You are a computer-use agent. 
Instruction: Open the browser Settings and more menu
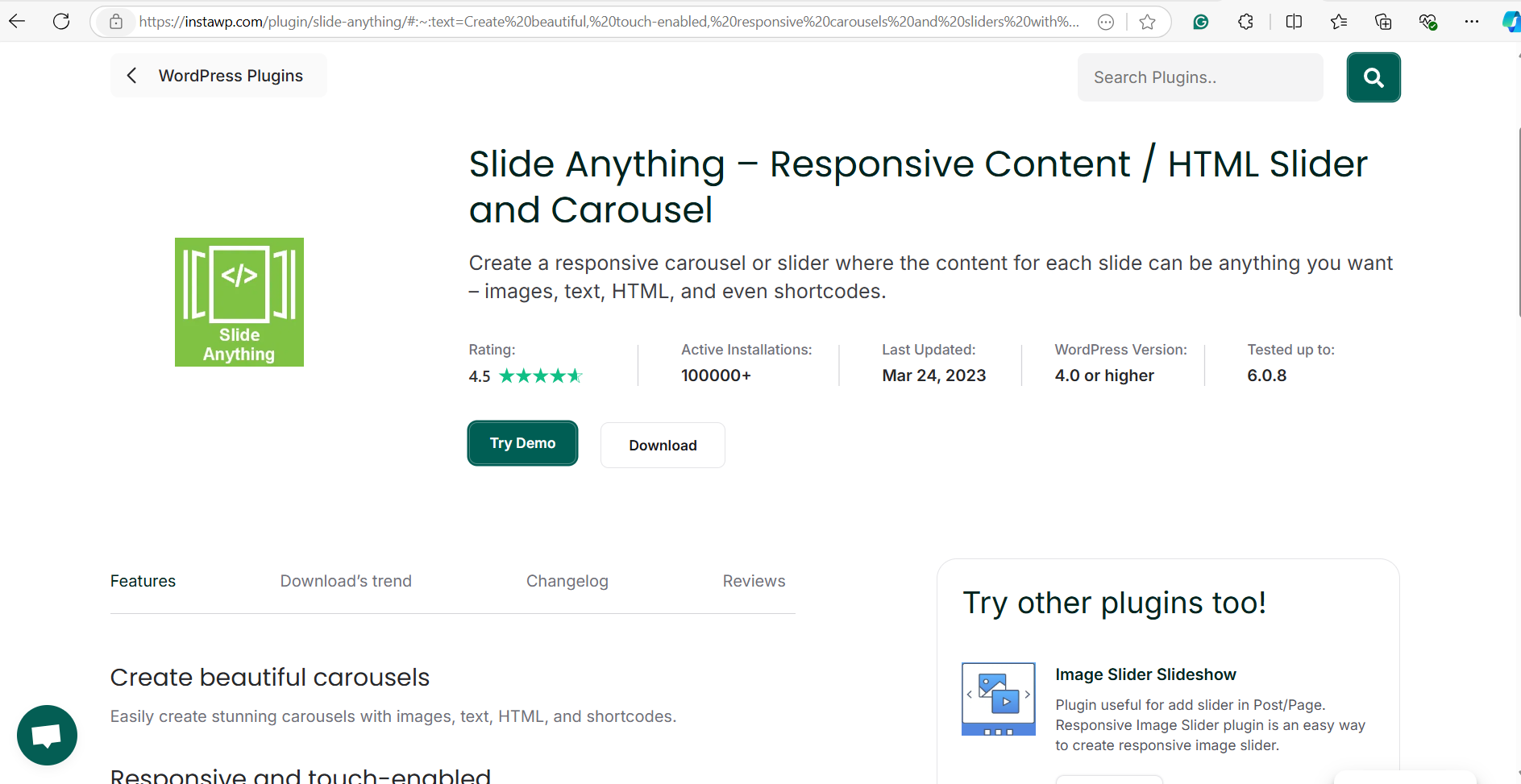pyautogui.click(x=1472, y=22)
